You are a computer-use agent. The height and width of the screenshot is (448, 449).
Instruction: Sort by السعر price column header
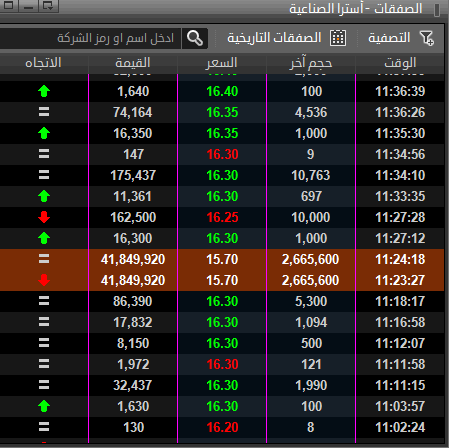(x=222, y=63)
